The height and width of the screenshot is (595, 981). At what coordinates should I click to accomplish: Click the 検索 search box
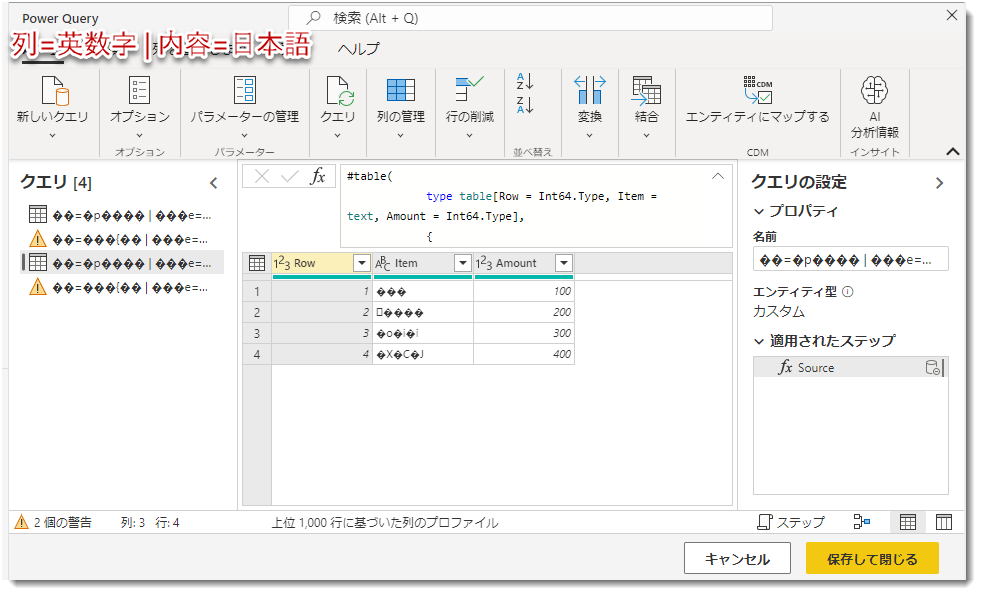[x=531, y=18]
